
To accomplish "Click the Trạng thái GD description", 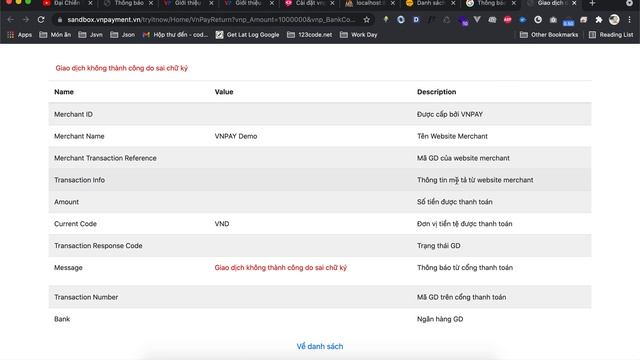I will [x=438, y=246].
